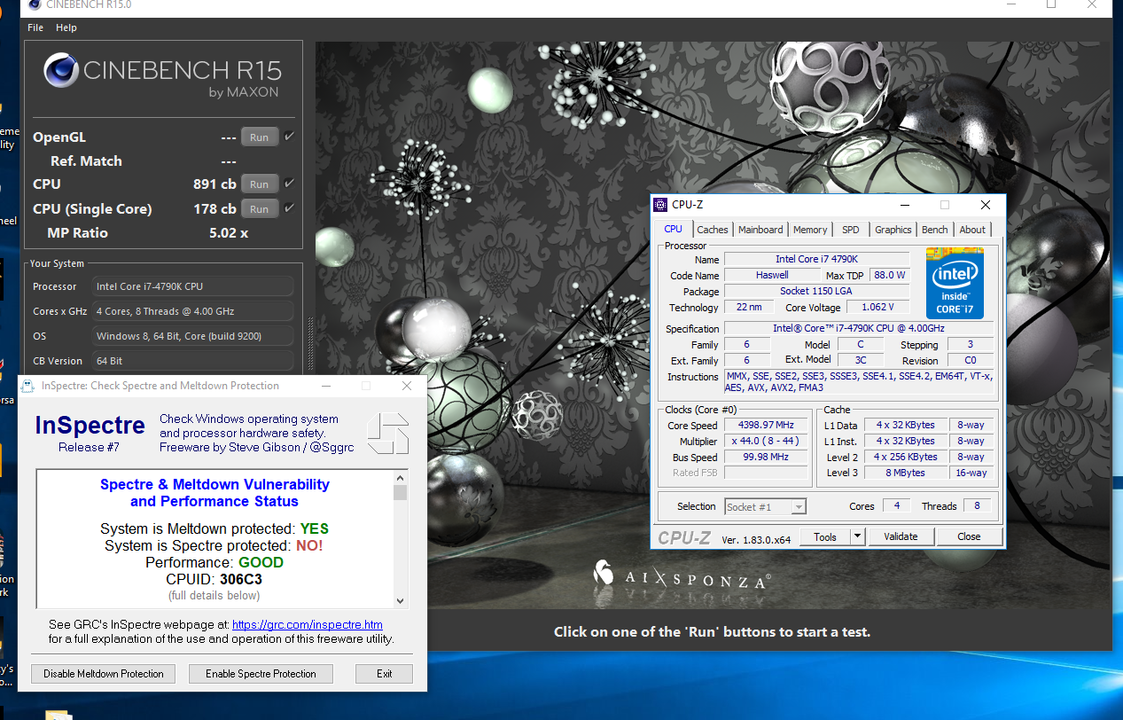Switch to the Bench tab in CPU-Z
The height and width of the screenshot is (720, 1123).
(935, 229)
